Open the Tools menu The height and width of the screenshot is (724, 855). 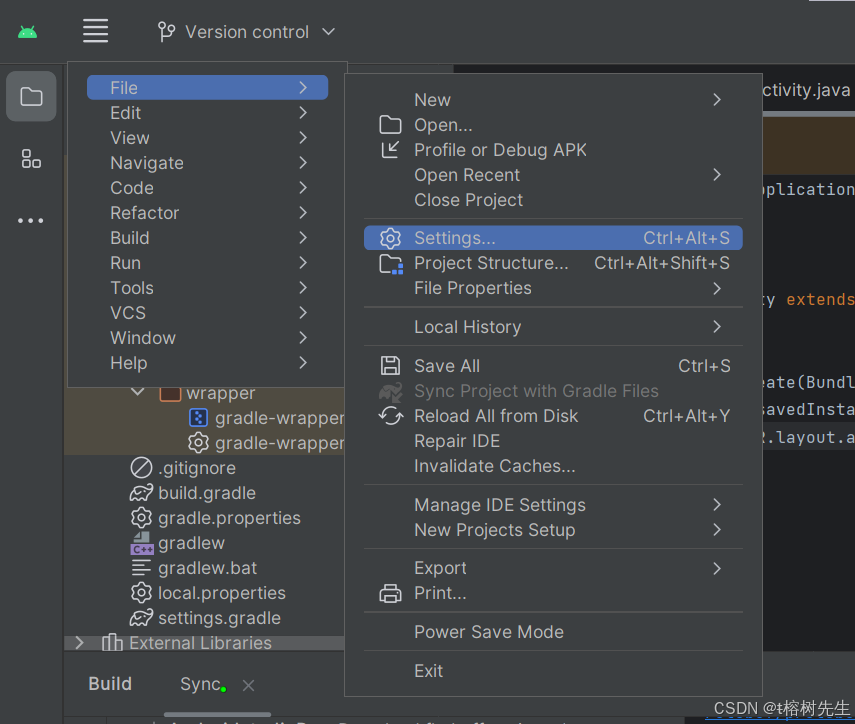pyautogui.click(x=207, y=288)
